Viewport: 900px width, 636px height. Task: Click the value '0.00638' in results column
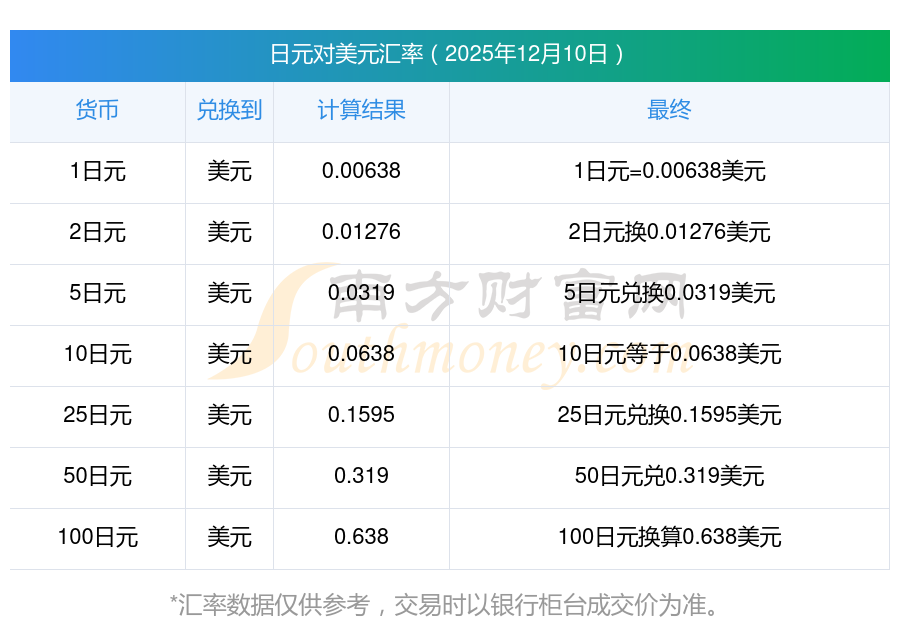(x=361, y=171)
